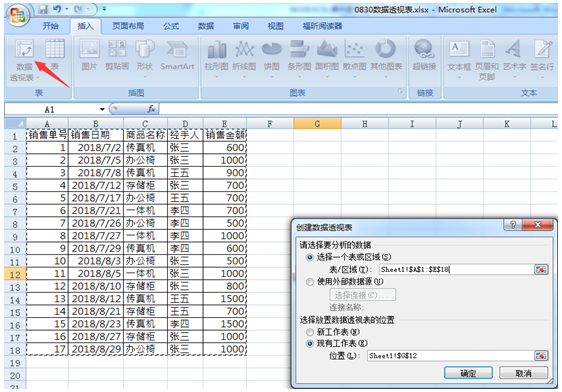Open the Data (数据) tab
Screen dimensions: 562x392
pyautogui.click(x=206, y=26)
